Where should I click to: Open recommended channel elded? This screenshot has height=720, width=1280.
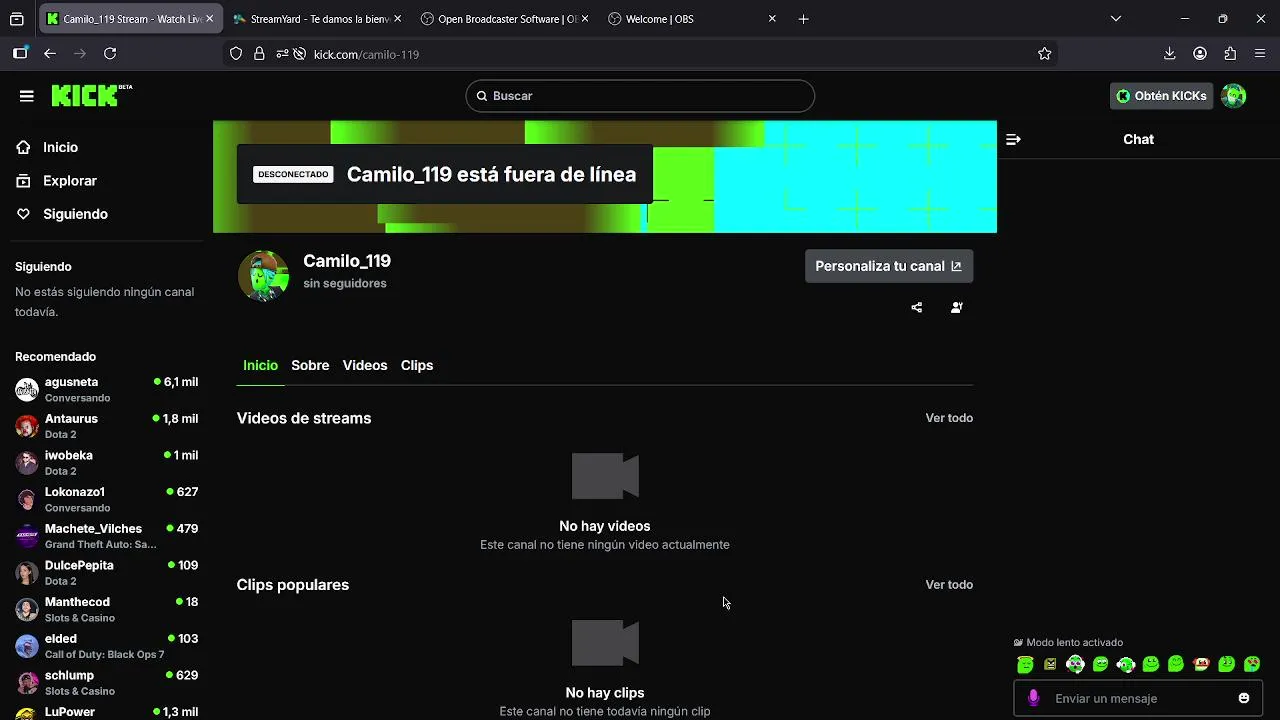coord(105,646)
